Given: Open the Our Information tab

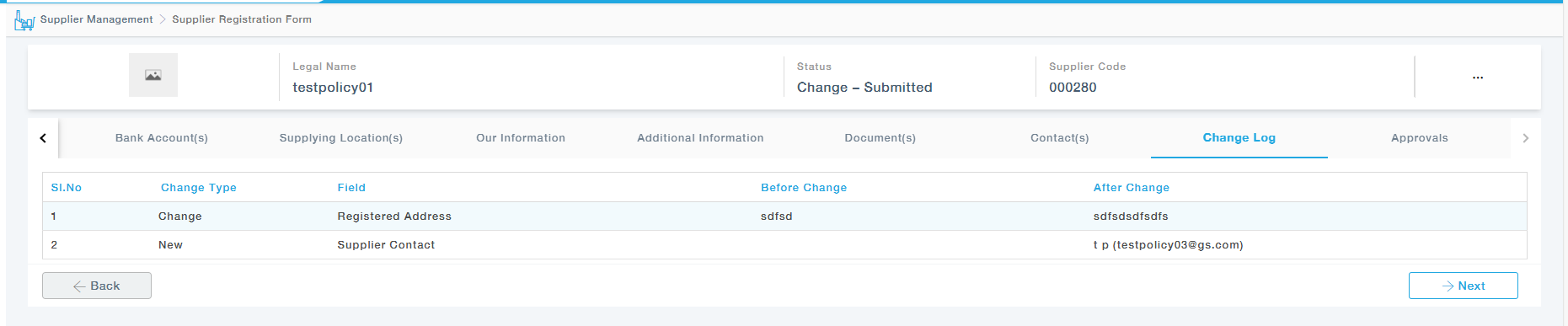Looking at the screenshot, I should (x=521, y=138).
